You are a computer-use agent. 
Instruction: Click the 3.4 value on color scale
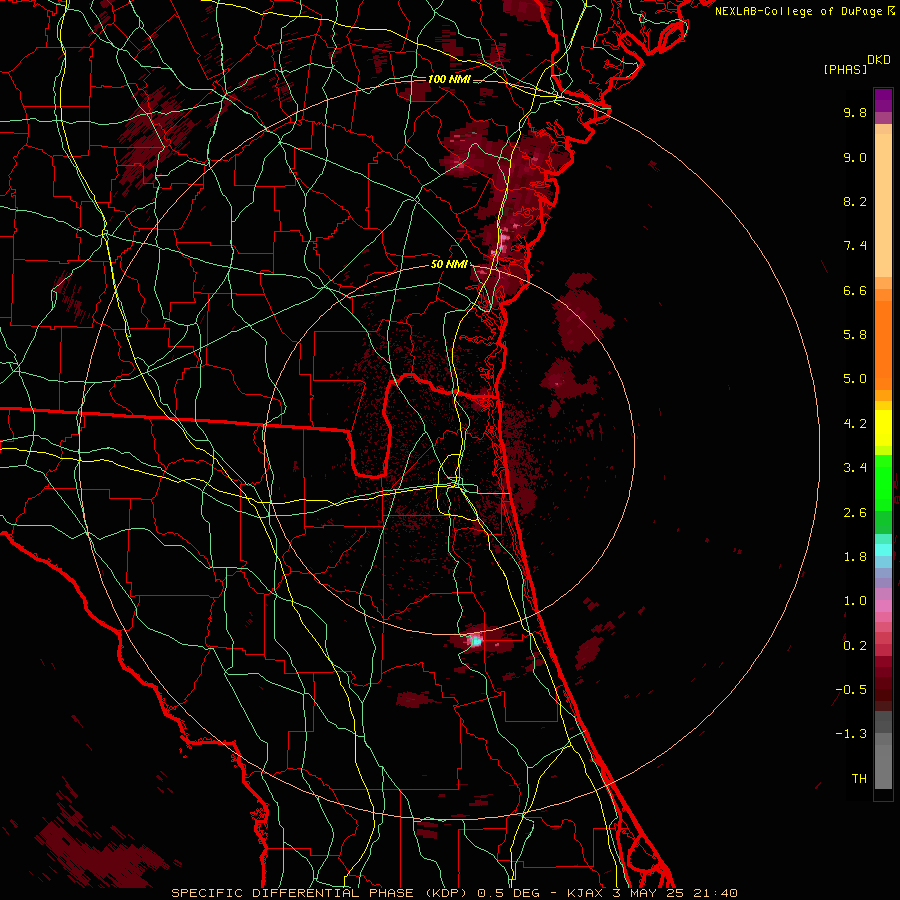(x=855, y=468)
